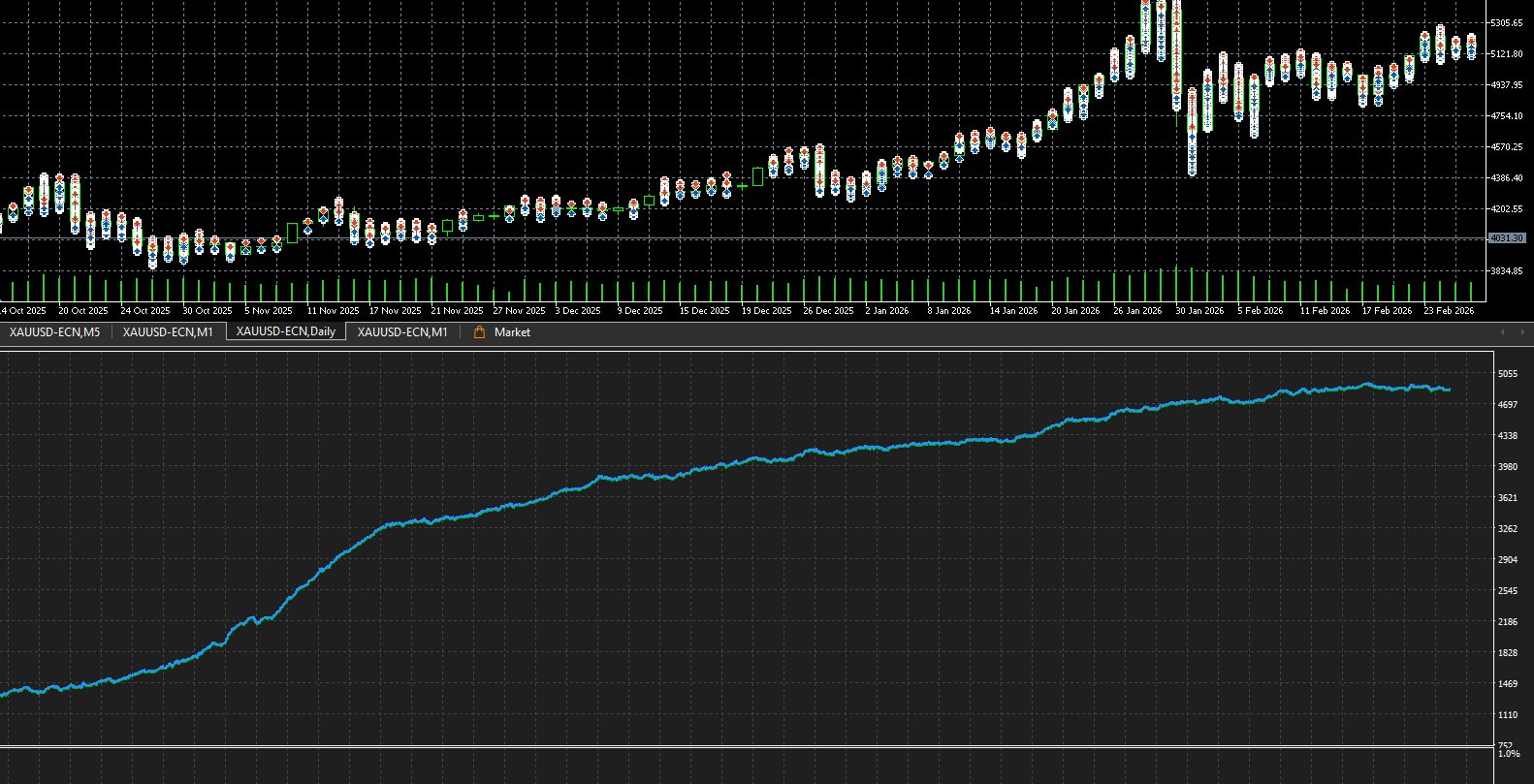Click the 2904 value on the balance graph axis
The height and width of the screenshot is (784, 1534).
(1508, 560)
